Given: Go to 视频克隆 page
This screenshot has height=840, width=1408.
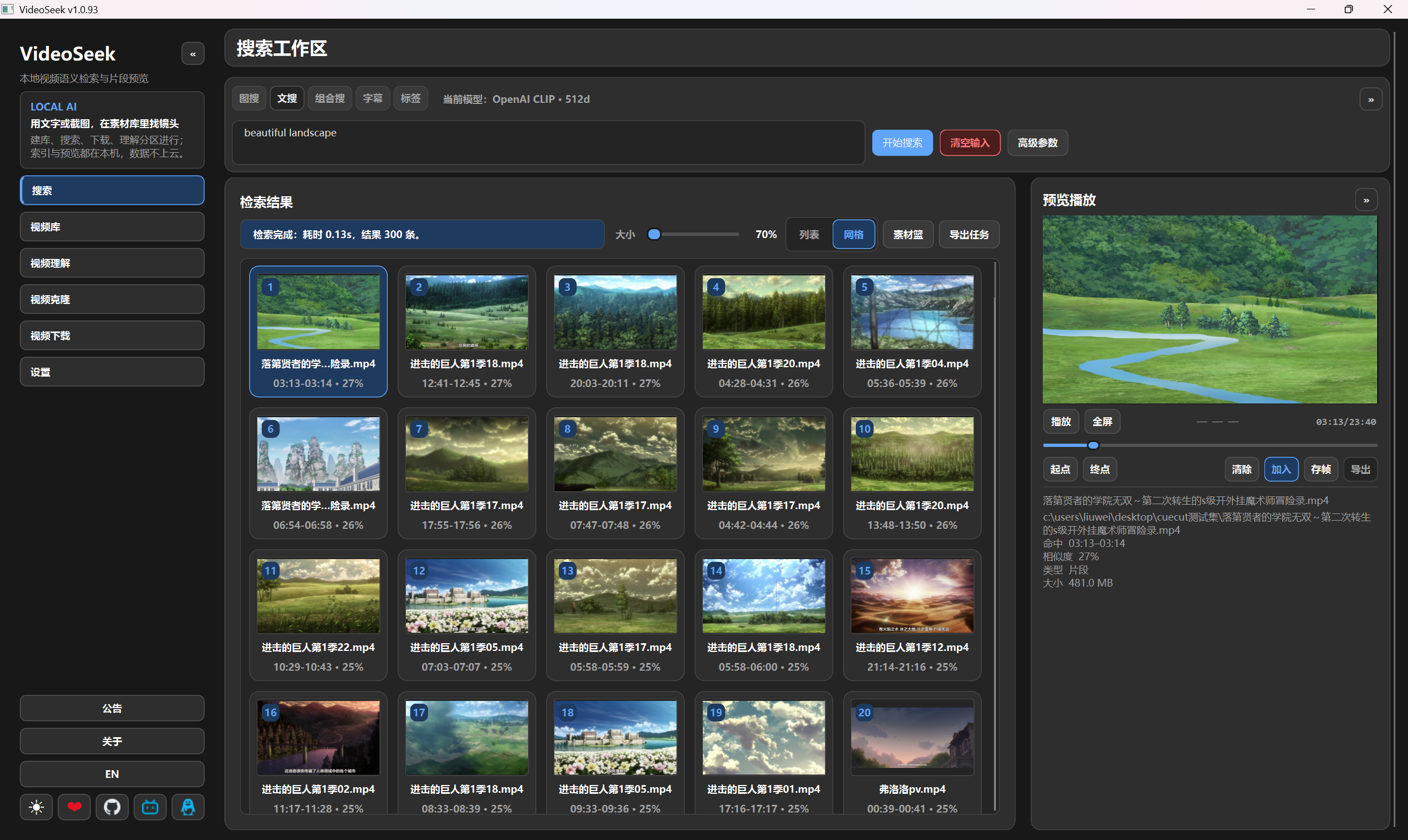Looking at the screenshot, I should pos(112,300).
